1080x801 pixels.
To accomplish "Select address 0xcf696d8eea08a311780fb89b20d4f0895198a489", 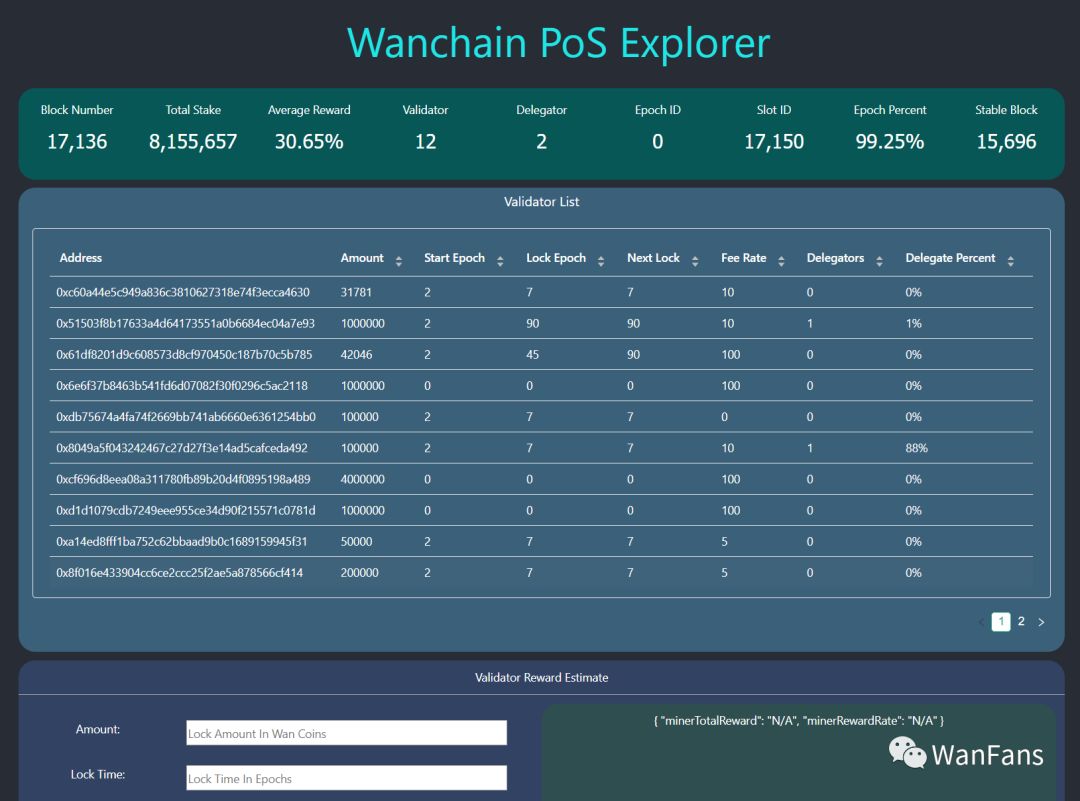I will 183,479.
